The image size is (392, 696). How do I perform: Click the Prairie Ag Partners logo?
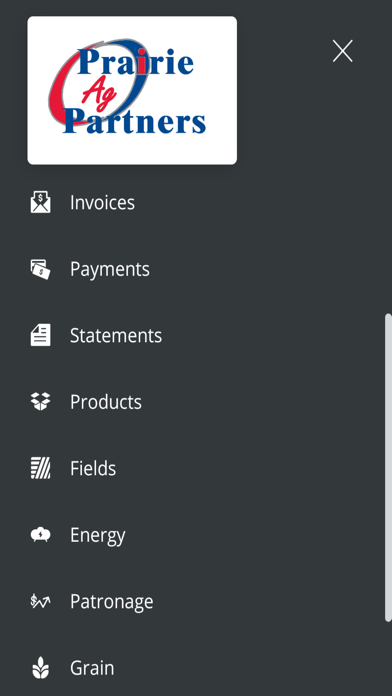pos(132,91)
